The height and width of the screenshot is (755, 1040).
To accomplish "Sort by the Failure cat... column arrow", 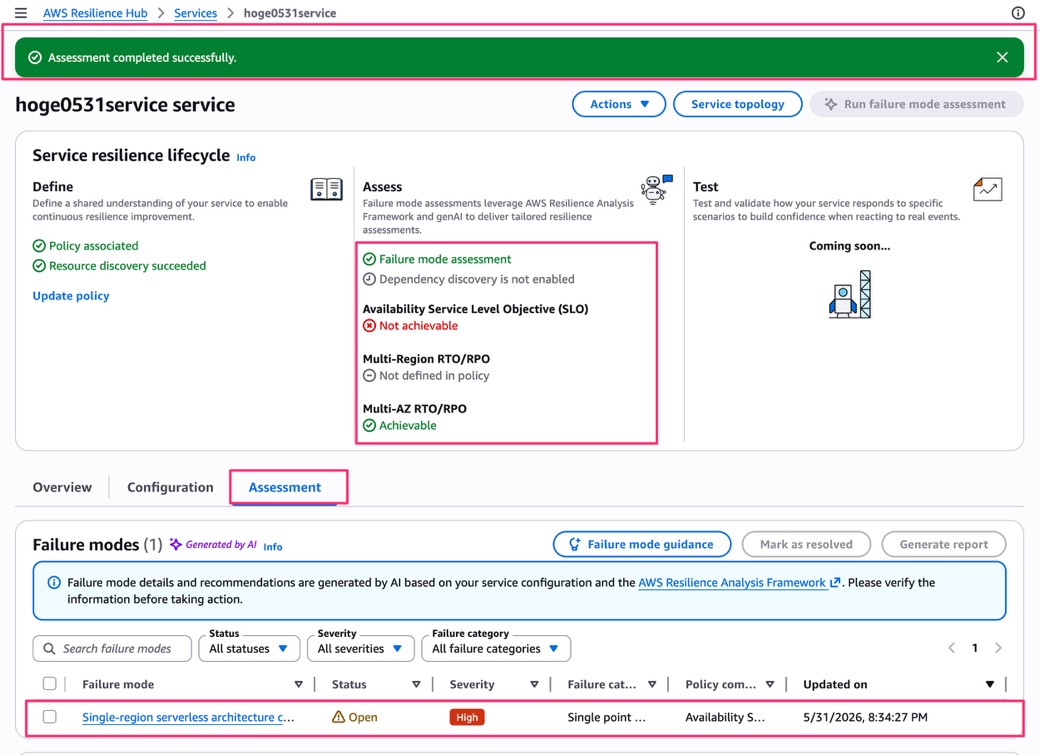I will 652,684.
